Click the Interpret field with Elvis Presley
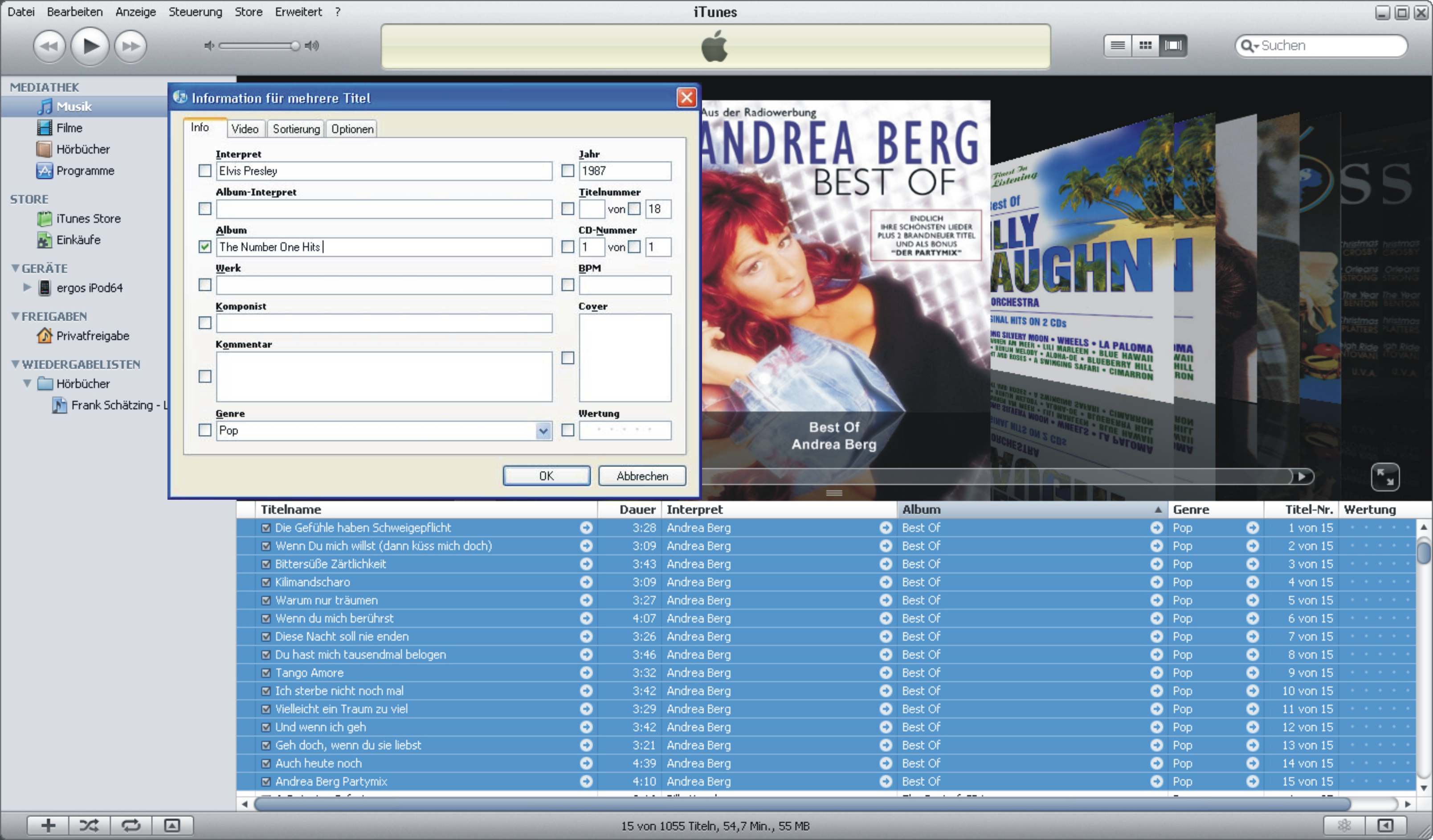The height and width of the screenshot is (840, 1433). [x=384, y=171]
